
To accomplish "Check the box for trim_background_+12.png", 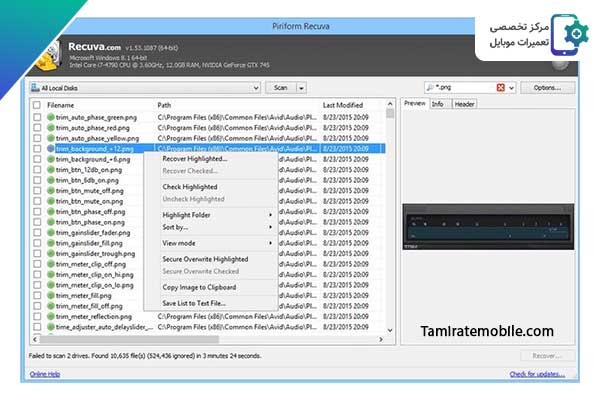I will point(37,149).
